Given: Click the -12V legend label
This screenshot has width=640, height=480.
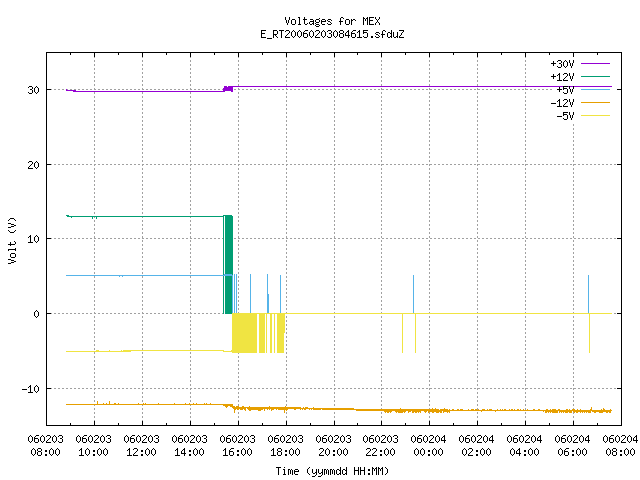Looking at the screenshot, I should (562, 103).
